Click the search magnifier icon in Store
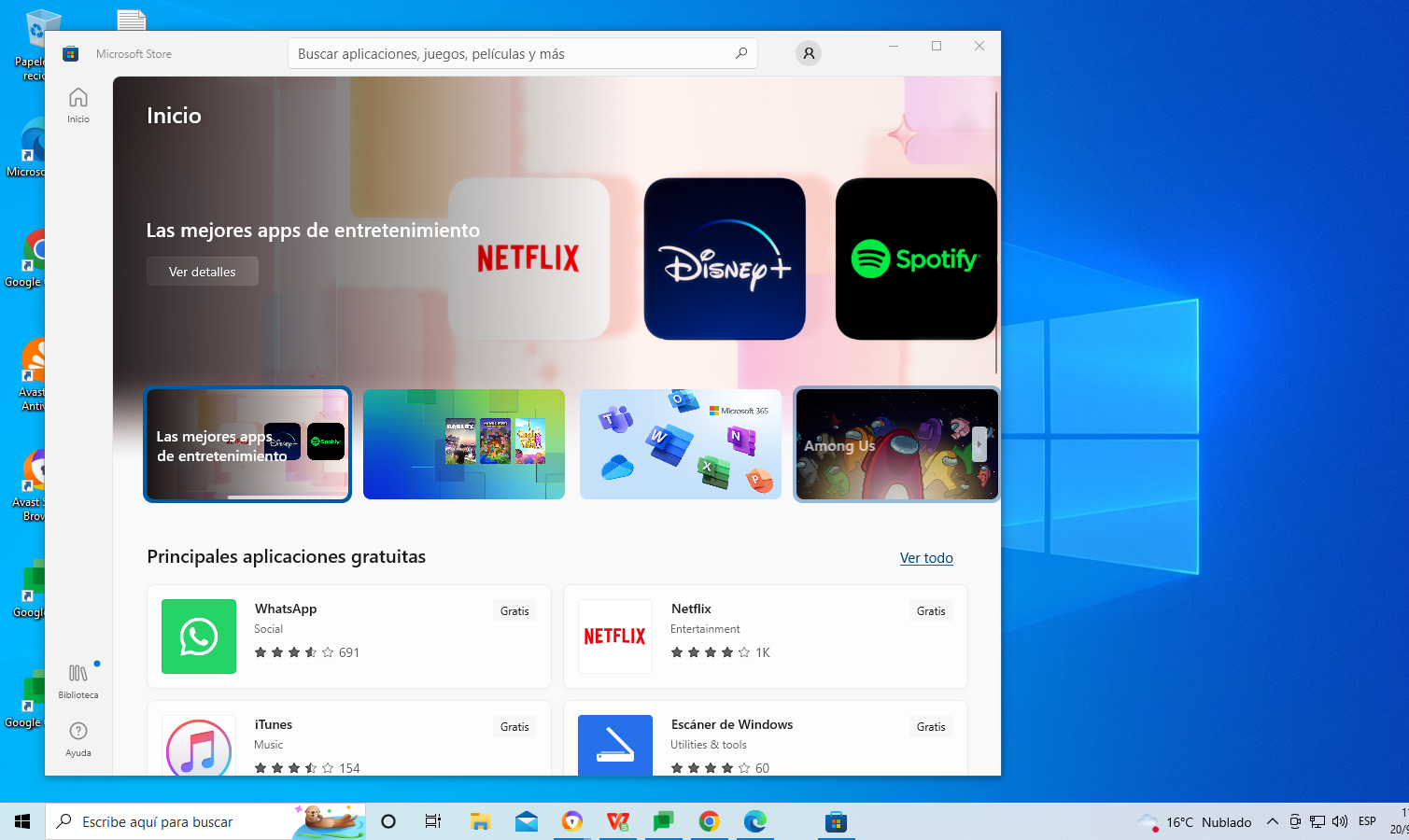The width and height of the screenshot is (1409, 840). (x=741, y=53)
